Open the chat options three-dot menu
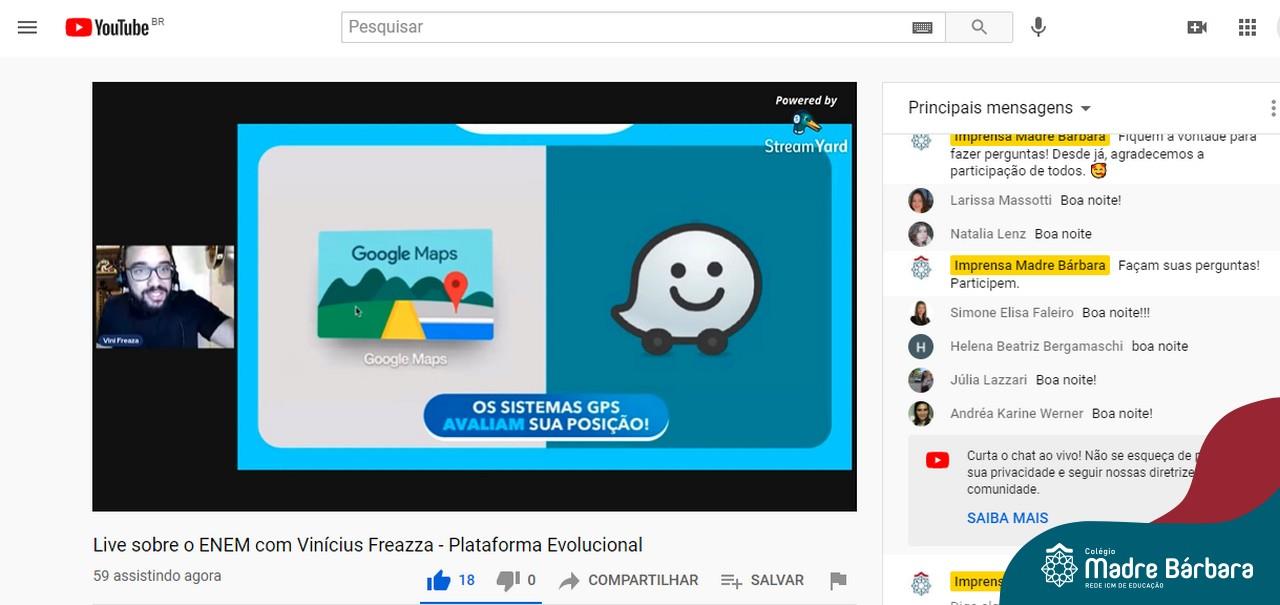 pyautogui.click(x=1272, y=108)
